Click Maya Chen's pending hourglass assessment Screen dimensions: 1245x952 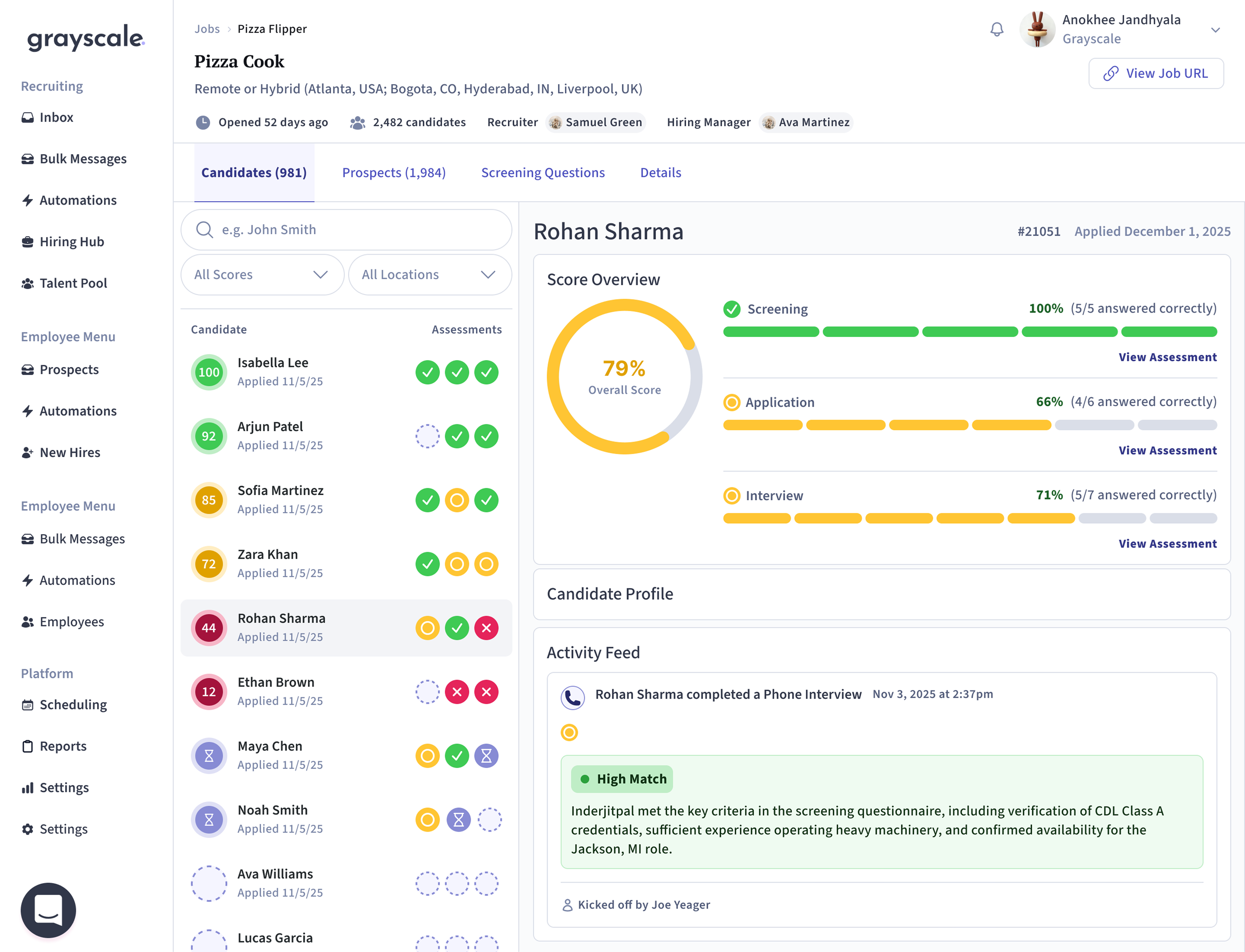click(x=486, y=756)
